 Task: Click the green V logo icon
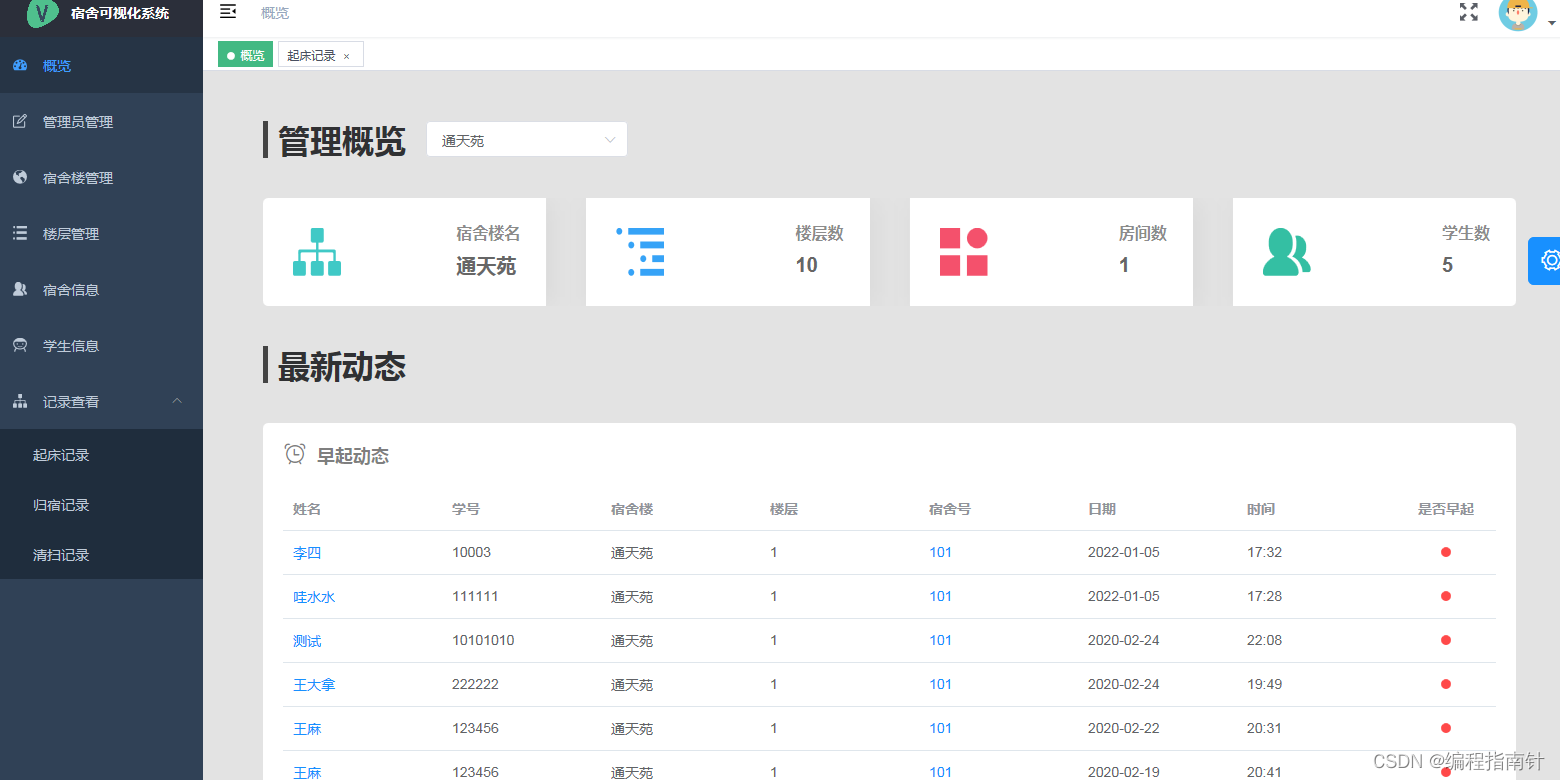pos(42,13)
